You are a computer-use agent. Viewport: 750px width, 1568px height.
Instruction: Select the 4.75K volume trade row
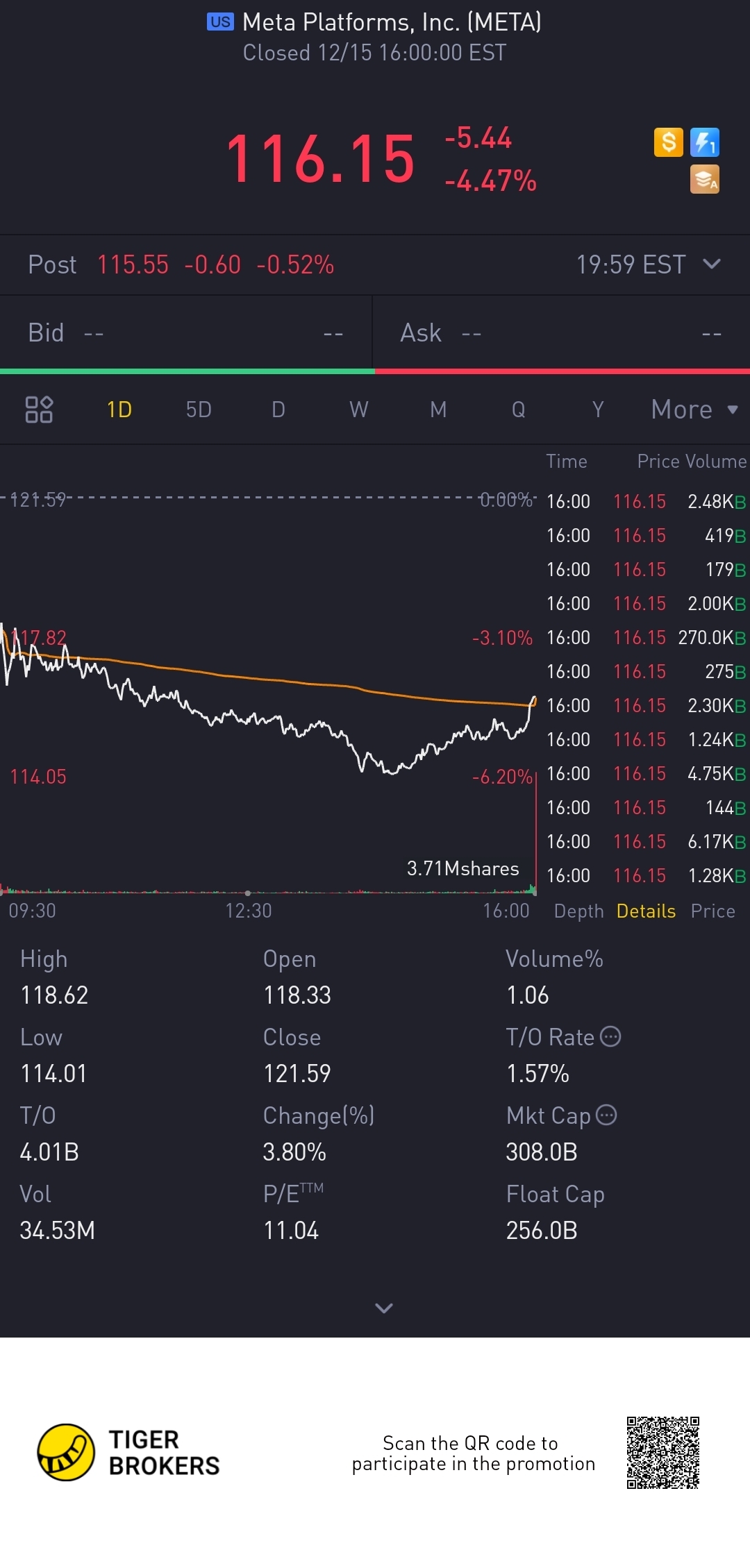coord(646,773)
